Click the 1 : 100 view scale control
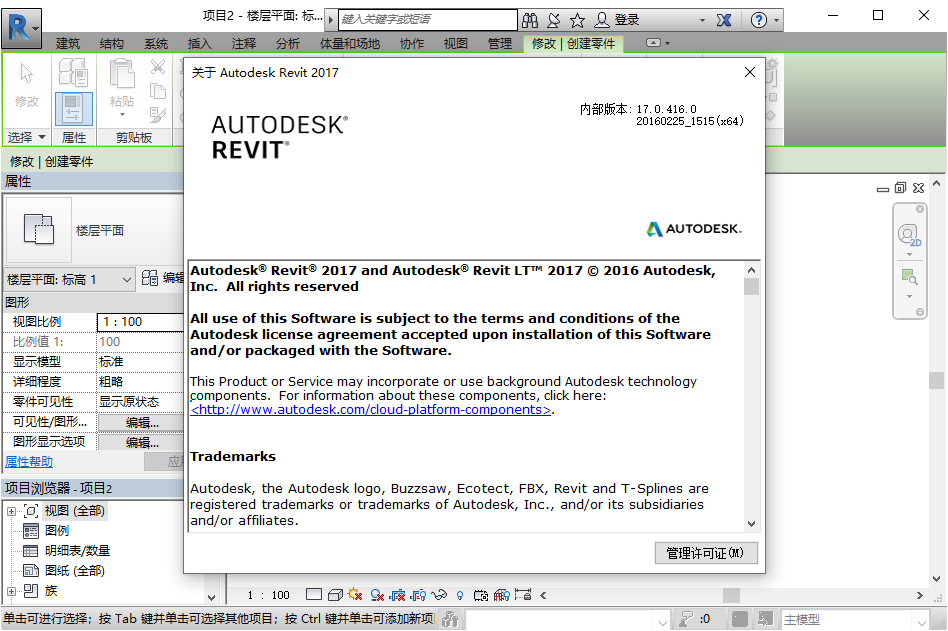948x631 pixels. click(268, 595)
